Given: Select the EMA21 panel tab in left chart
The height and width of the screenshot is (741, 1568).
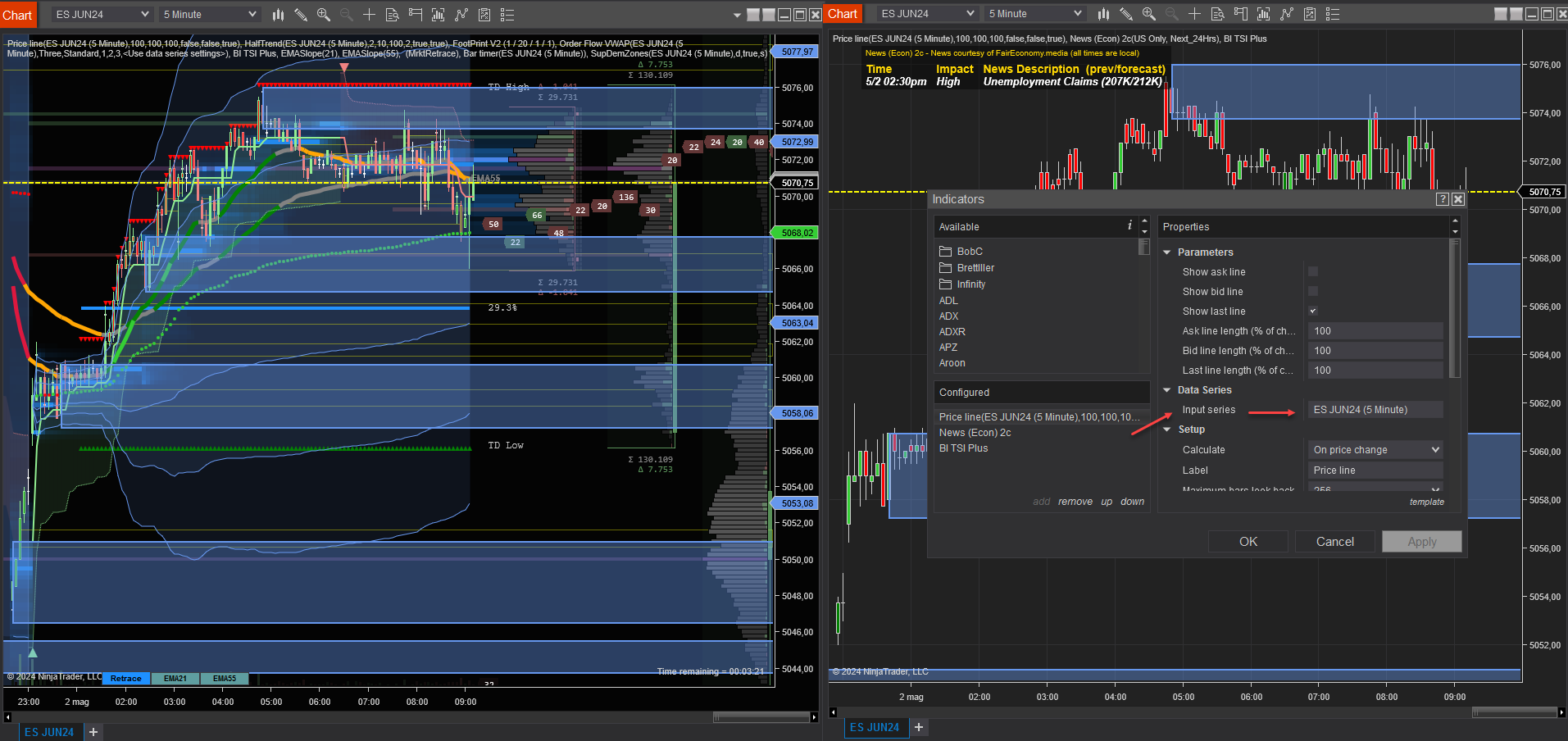Looking at the screenshot, I should (175, 678).
